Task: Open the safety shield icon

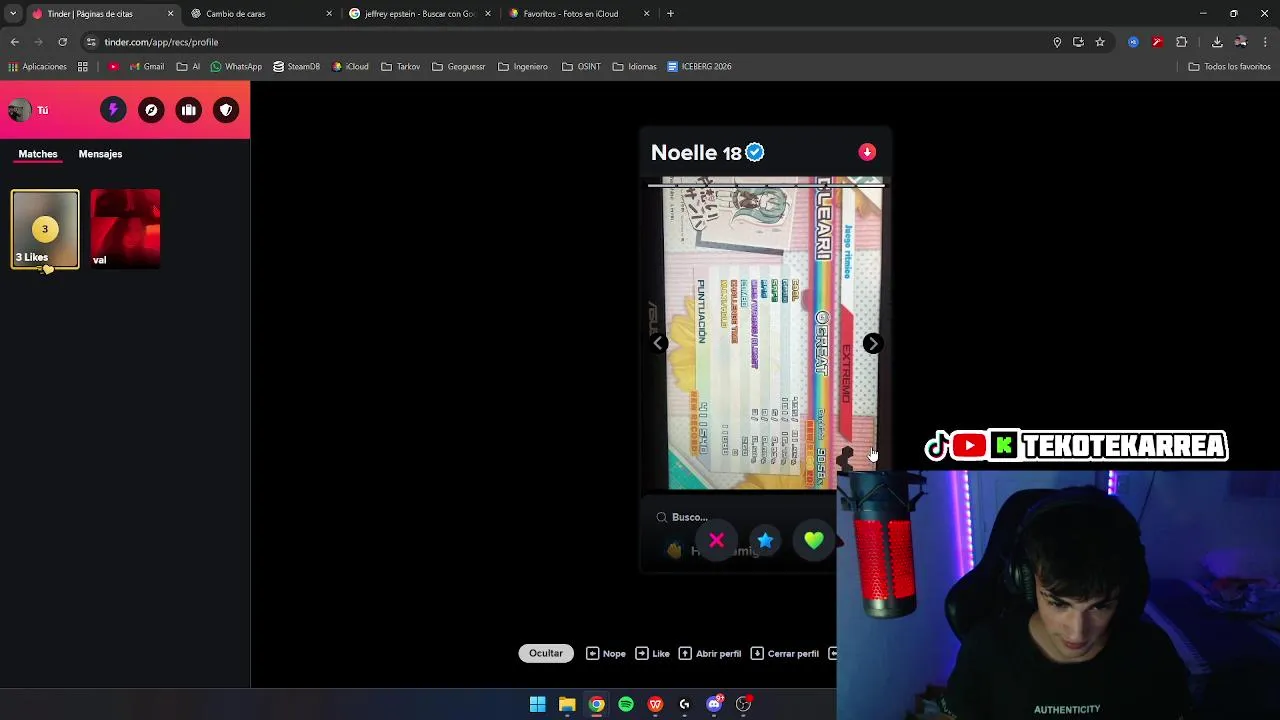Action: pos(227,110)
